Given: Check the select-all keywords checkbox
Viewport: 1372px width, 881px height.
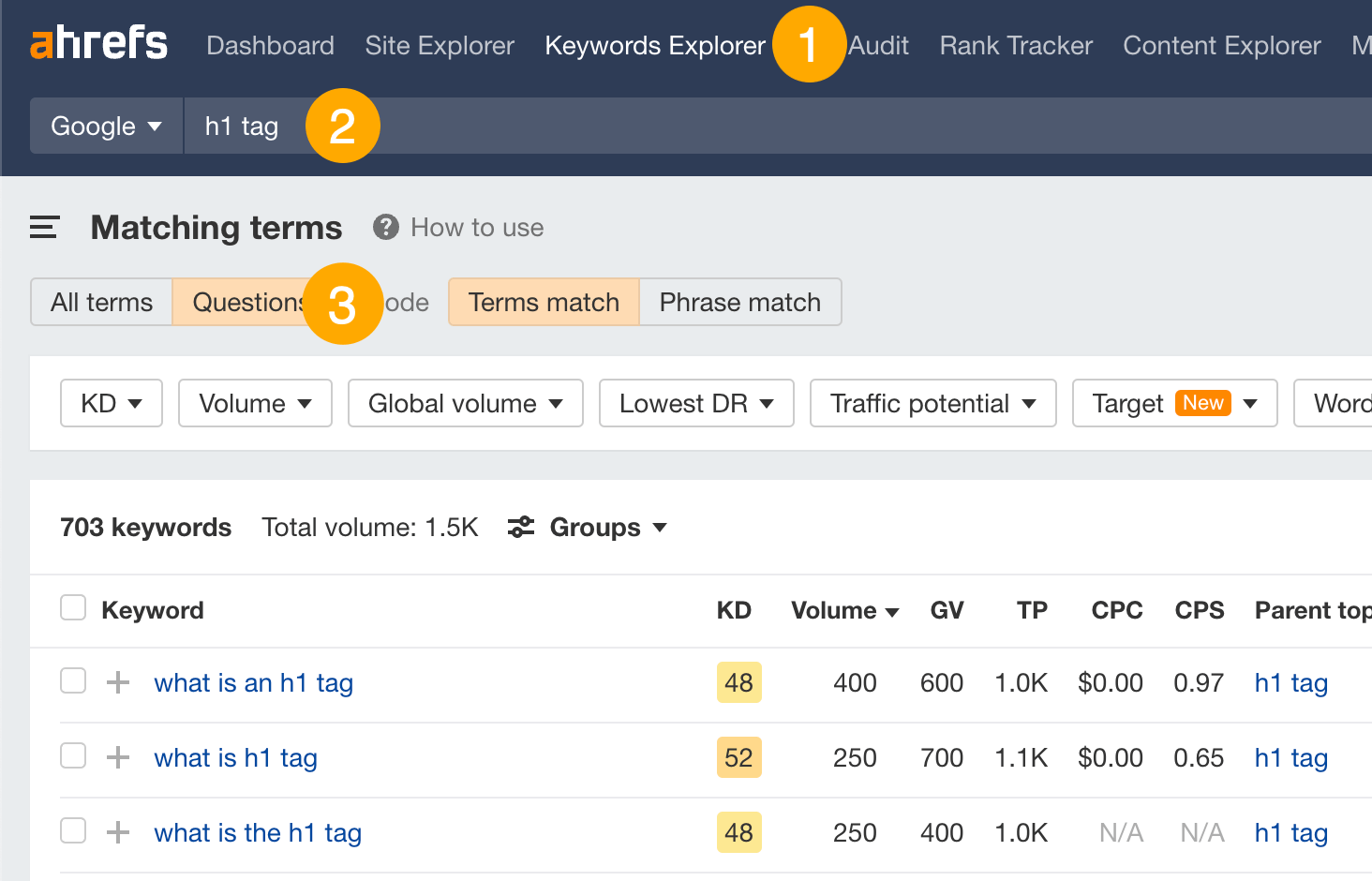Looking at the screenshot, I should (x=72, y=607).
